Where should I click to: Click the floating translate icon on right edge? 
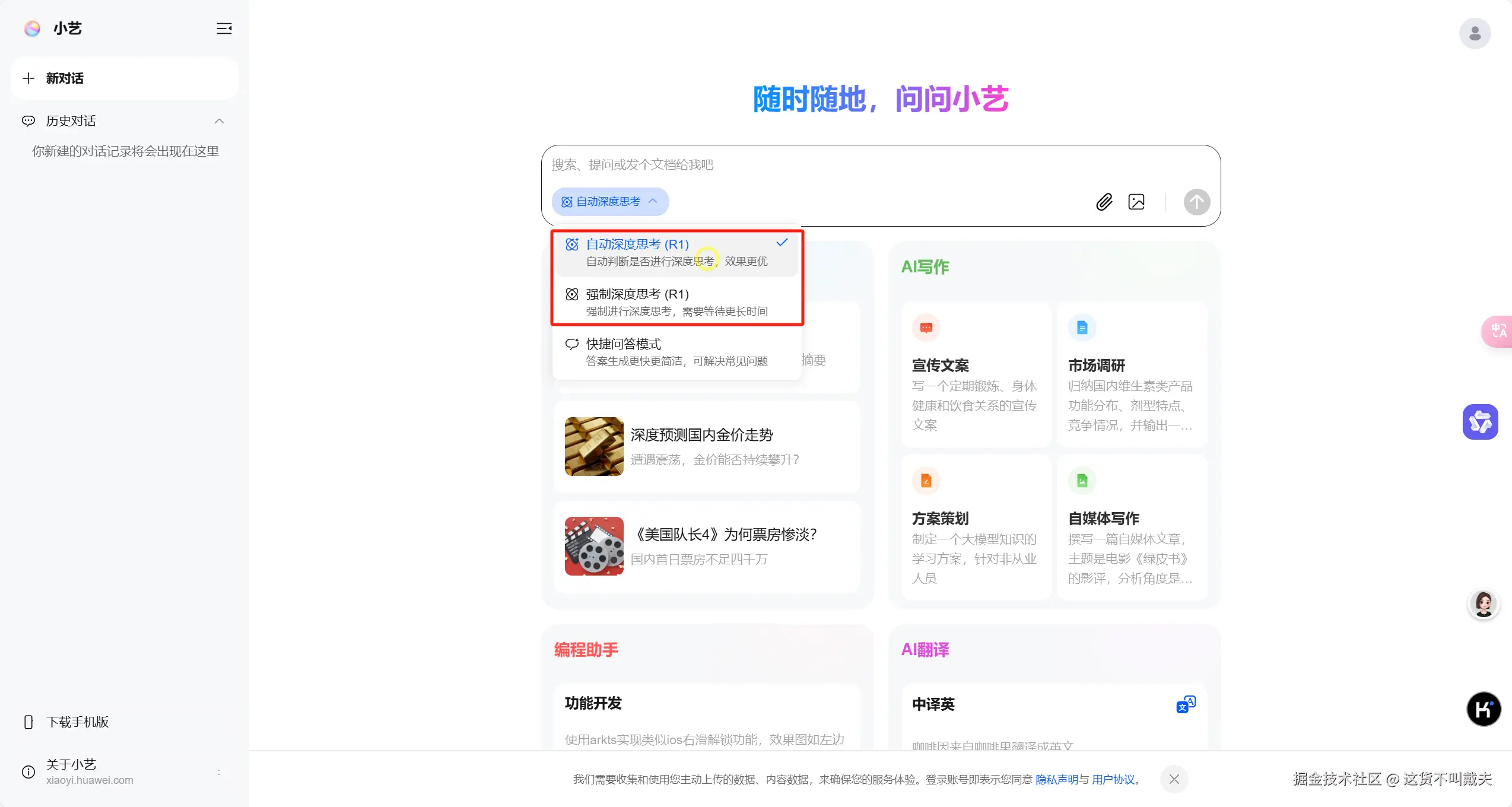click(x=1498, y=331)
